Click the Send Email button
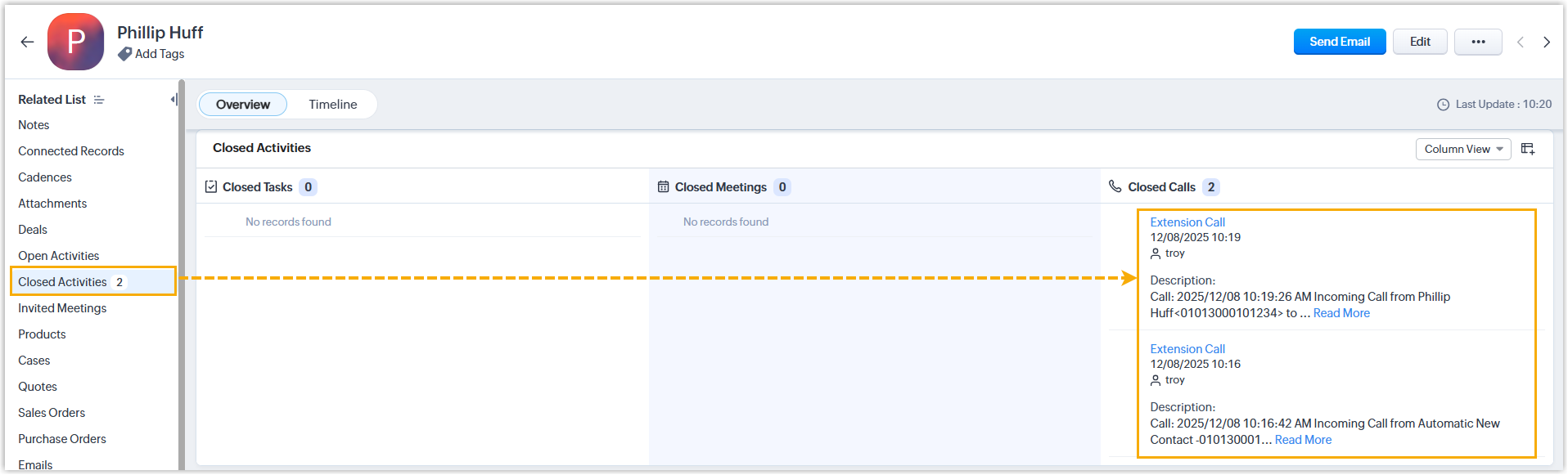Screen dimensions: 1568x475 click(x=1339, y=42)
